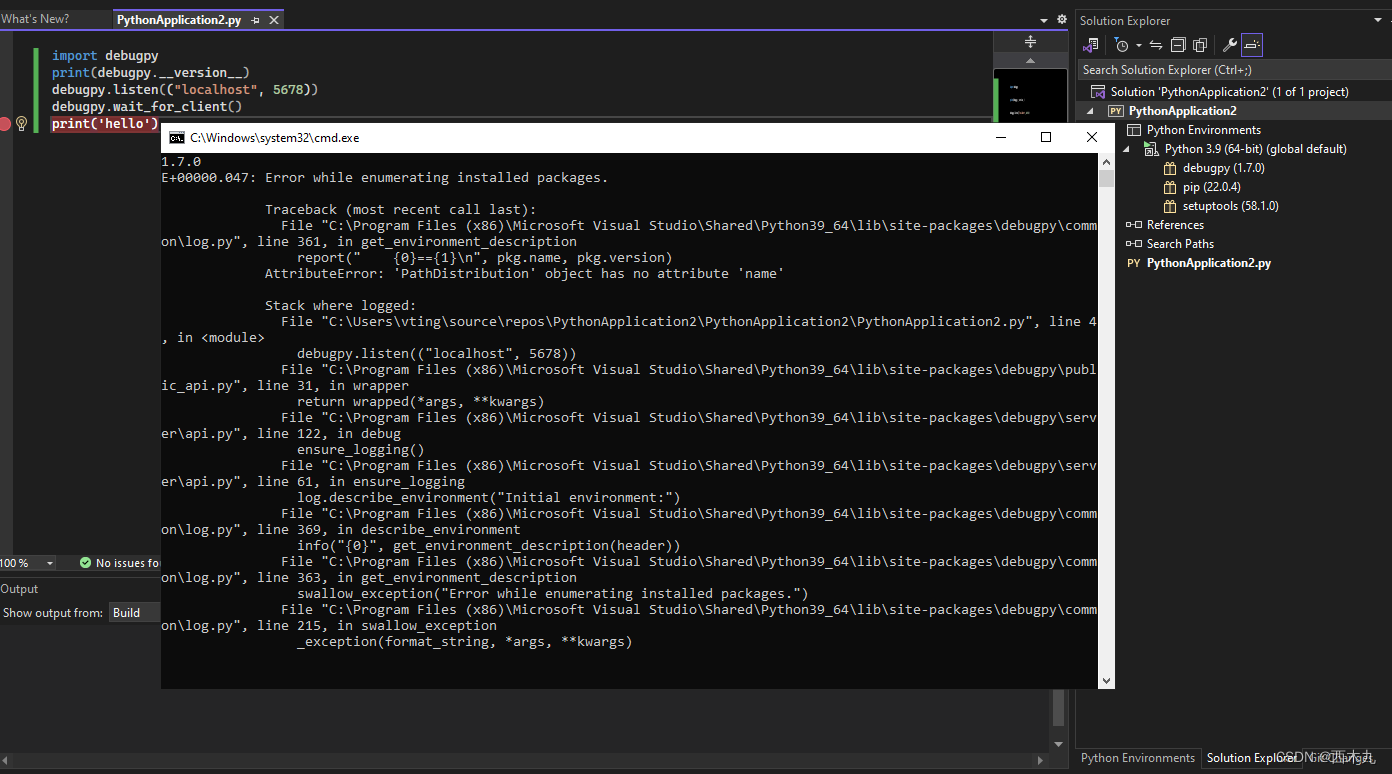The width and height of the screenshot is (1392, 774).
Task: Click the Search Solution Explorer field
Action: pos(1235,70)
